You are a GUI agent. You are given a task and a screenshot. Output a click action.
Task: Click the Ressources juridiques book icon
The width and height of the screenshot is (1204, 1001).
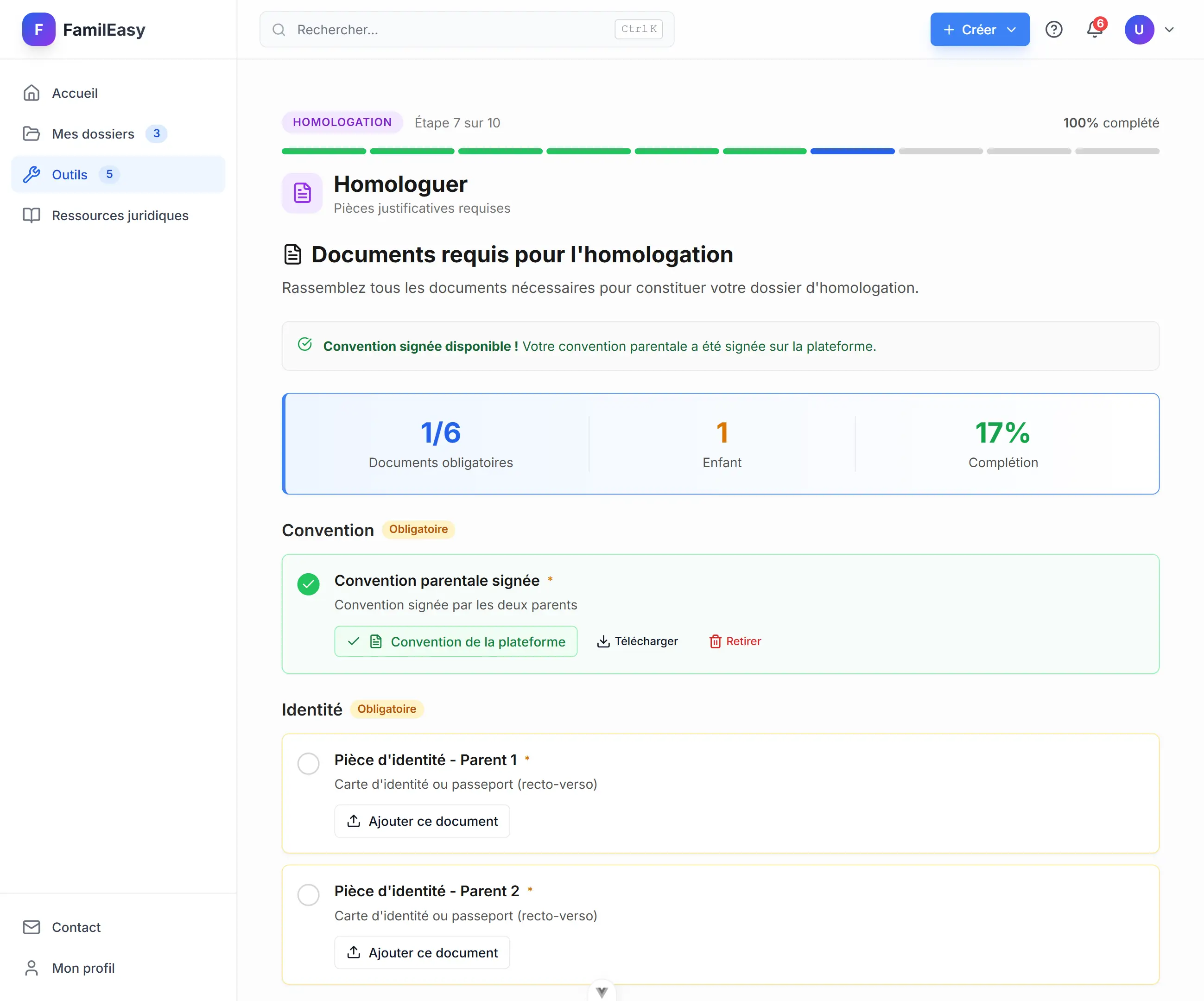point(32,215)
